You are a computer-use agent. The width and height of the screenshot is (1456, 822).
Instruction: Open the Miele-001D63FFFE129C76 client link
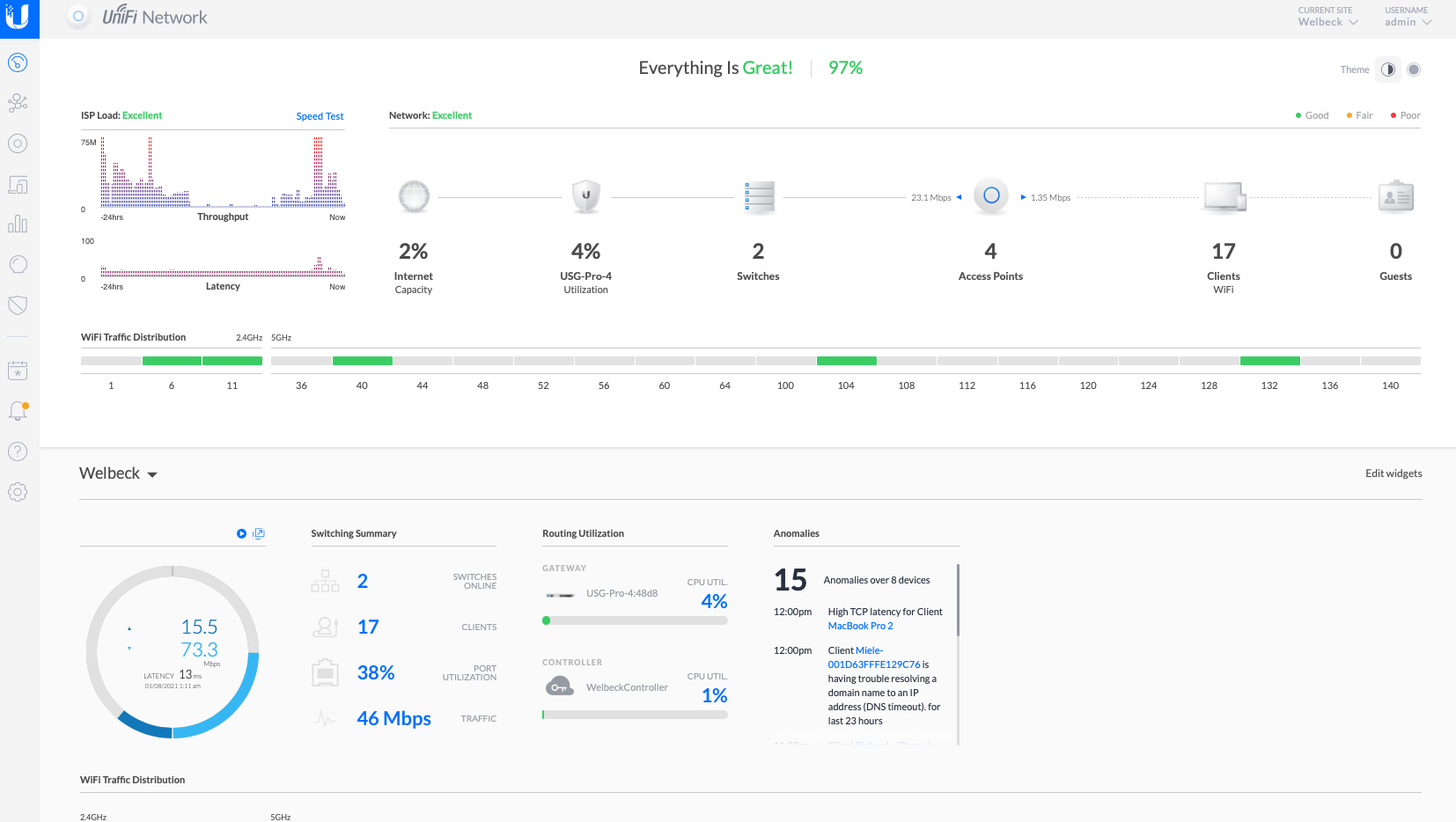874,657
